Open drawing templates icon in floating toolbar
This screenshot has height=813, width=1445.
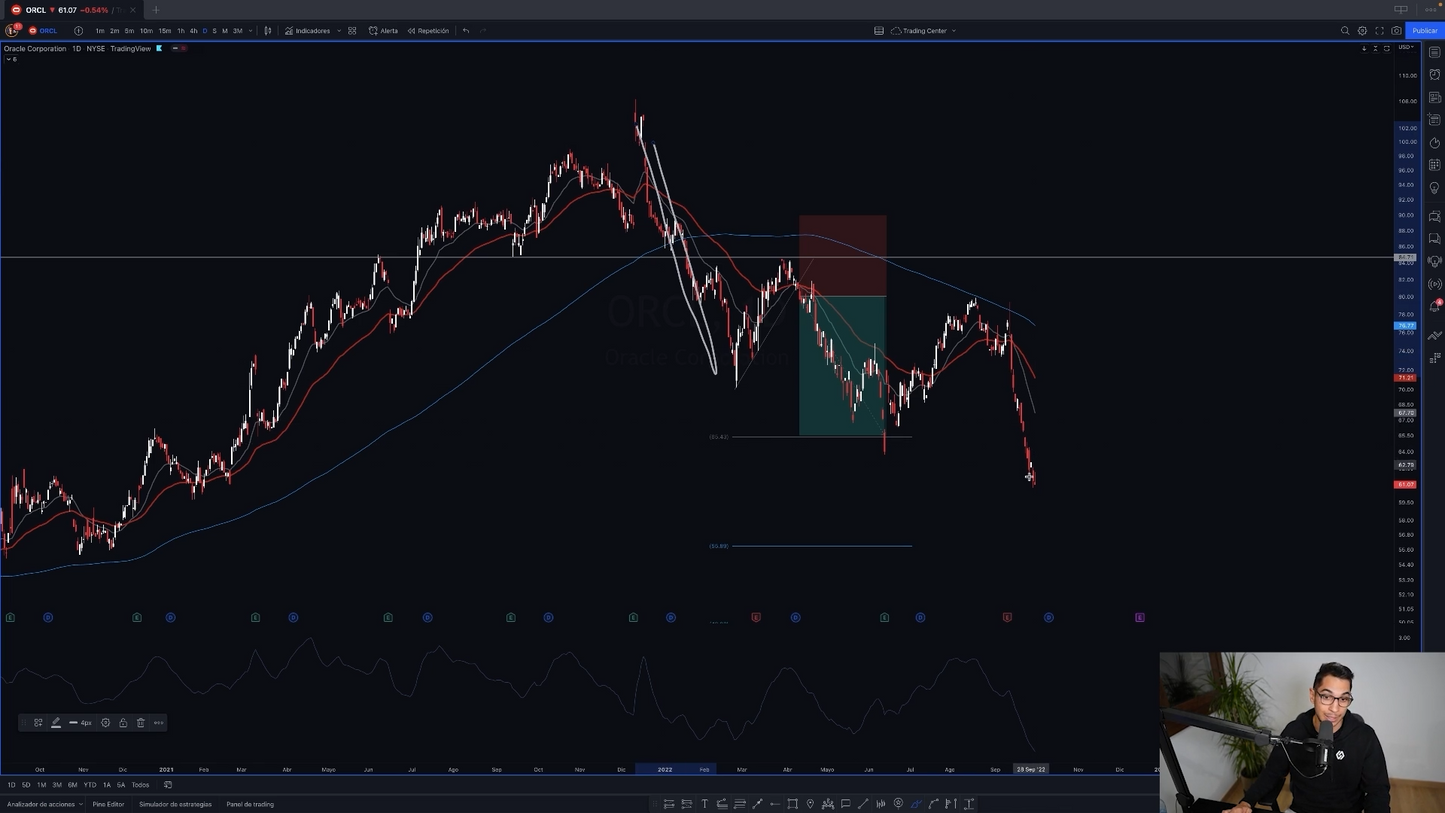(38, 723)
